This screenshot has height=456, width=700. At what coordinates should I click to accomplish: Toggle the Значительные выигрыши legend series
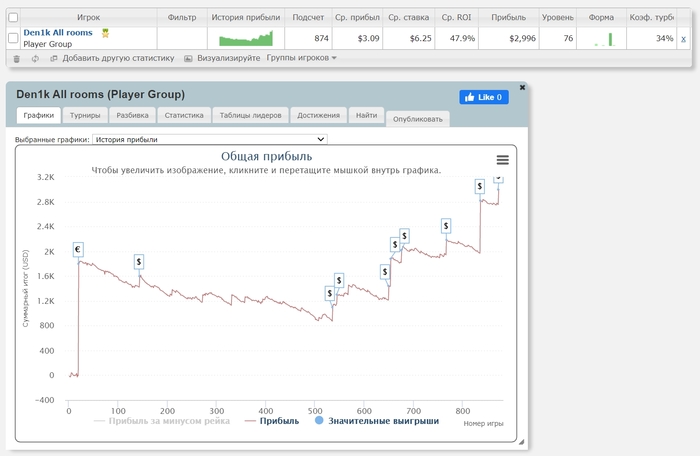377,421
